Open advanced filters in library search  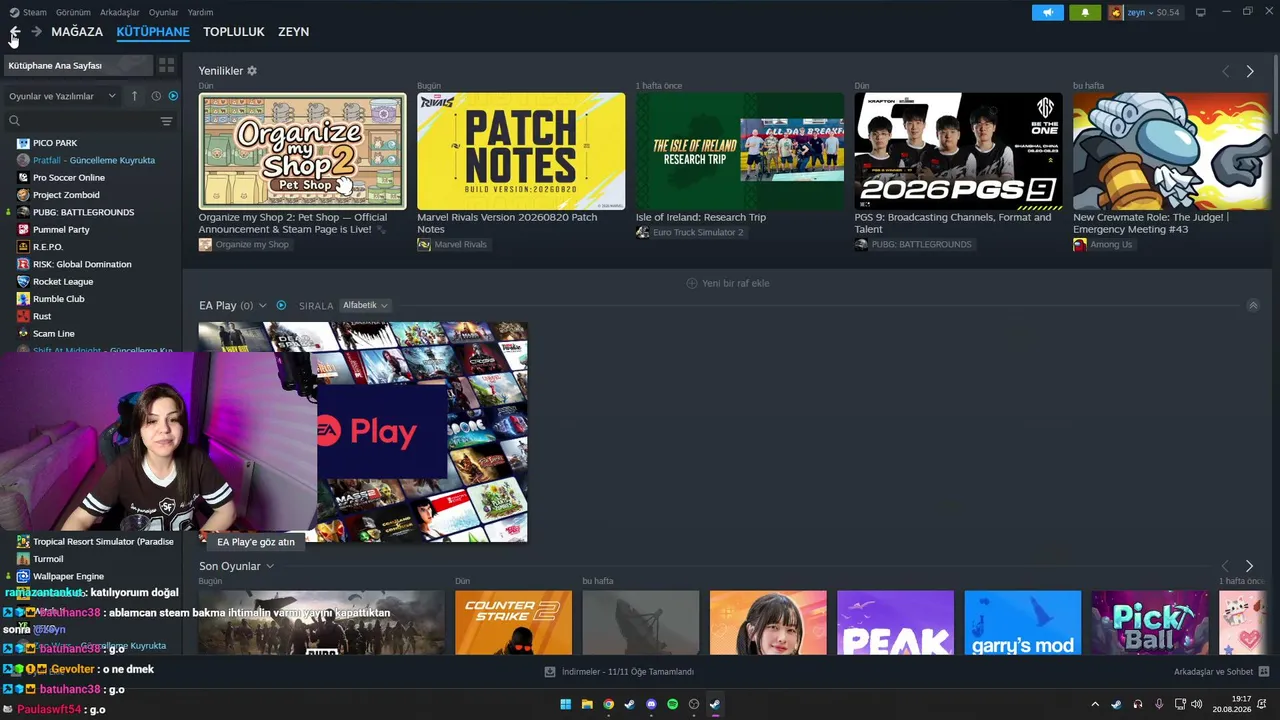166,121
